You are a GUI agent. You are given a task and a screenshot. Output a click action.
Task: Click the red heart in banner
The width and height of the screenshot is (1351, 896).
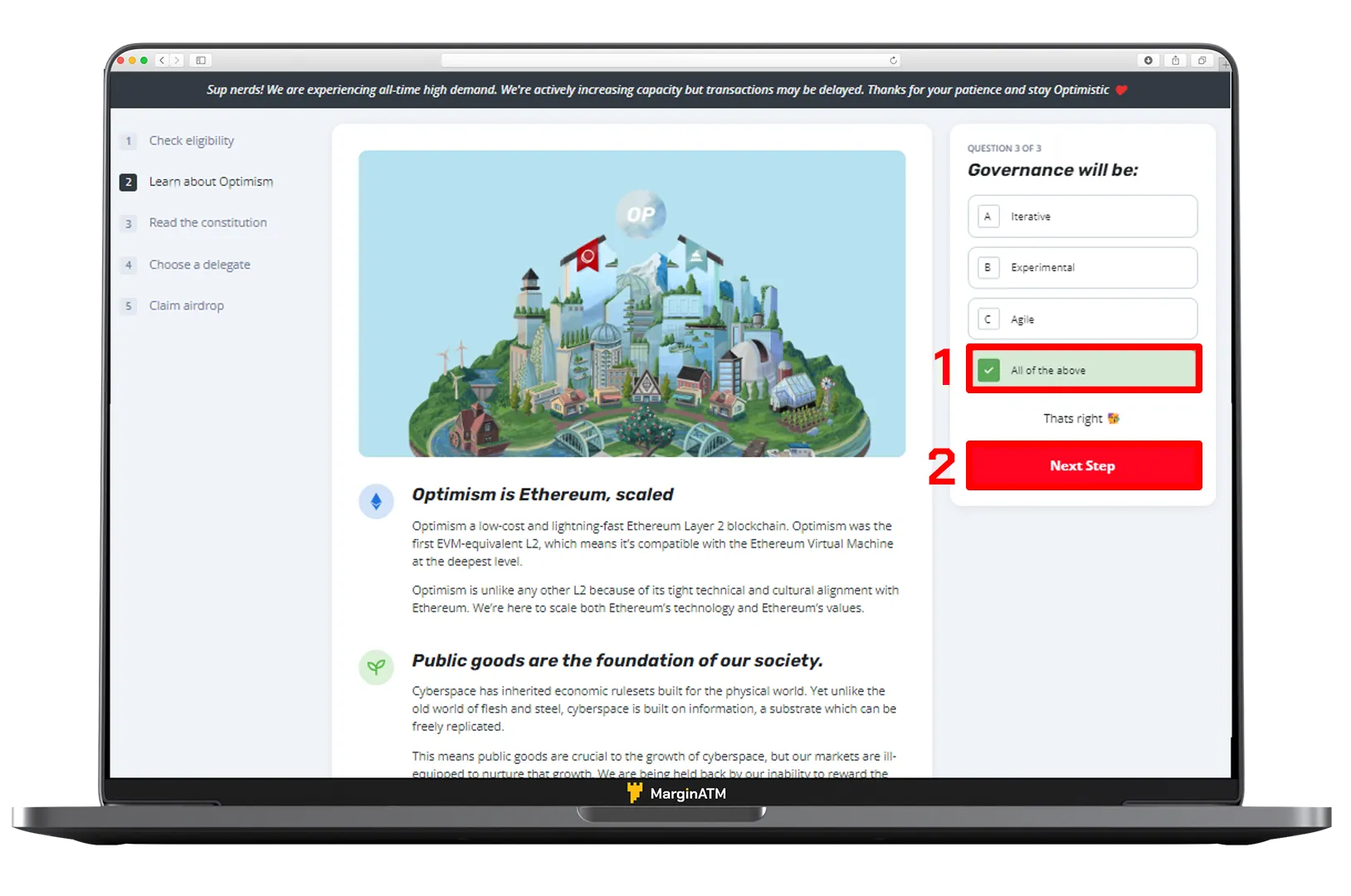click(x=1121, y=90)
